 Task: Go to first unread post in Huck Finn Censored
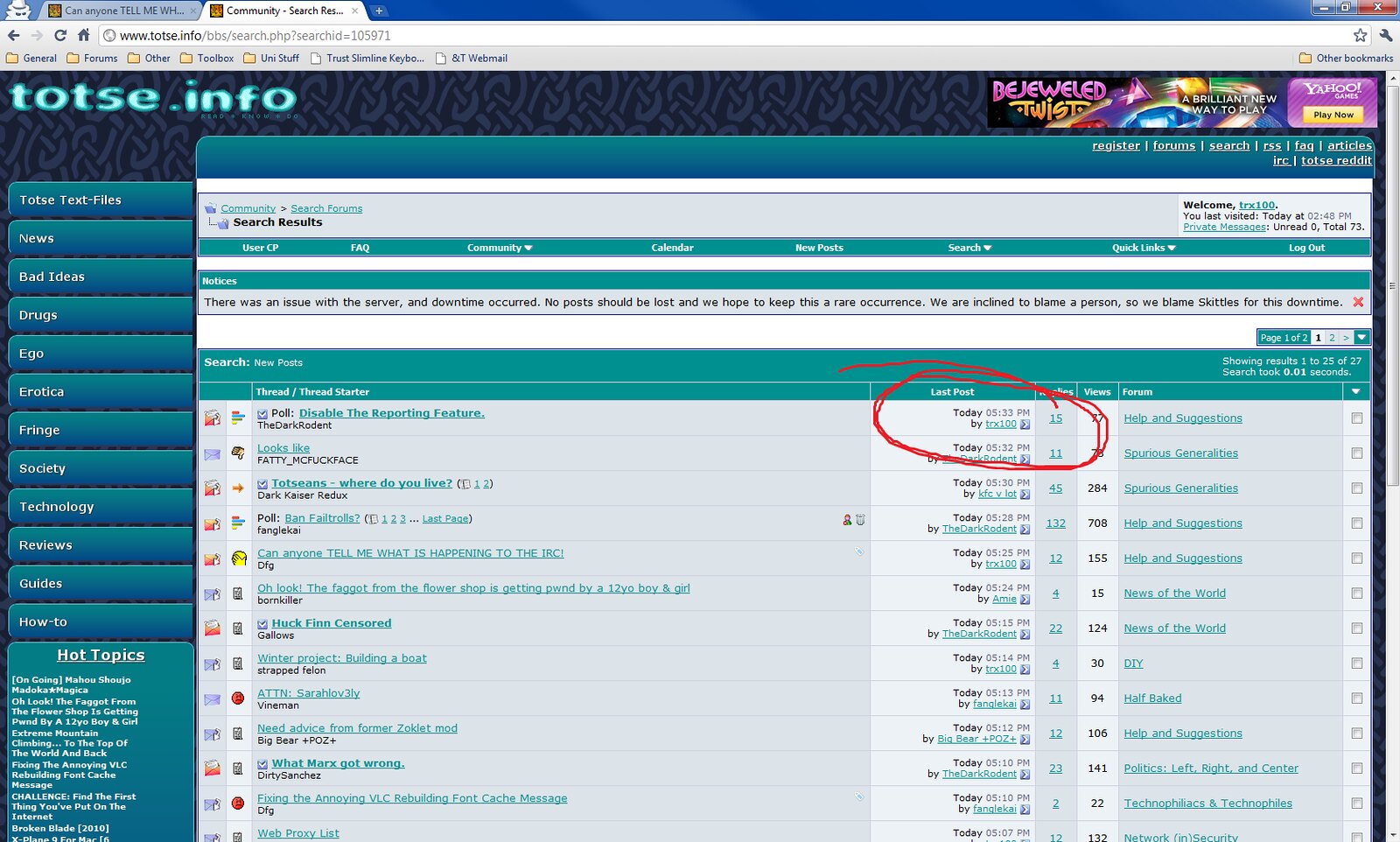[262, 624]
